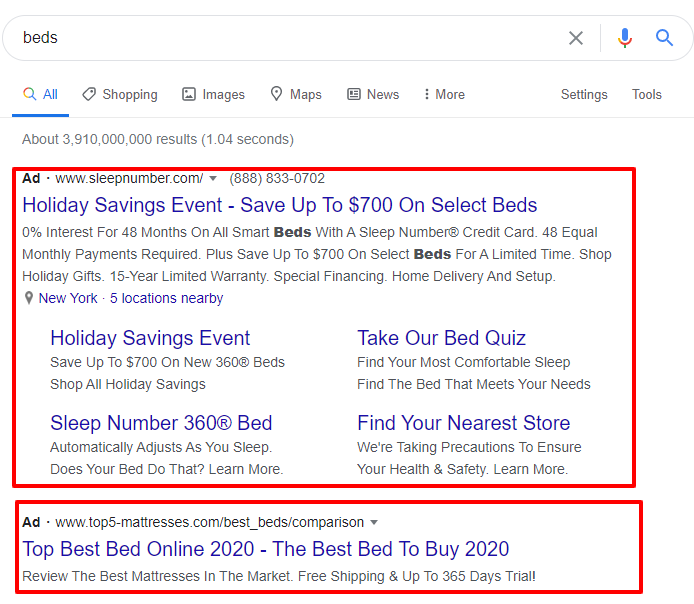Open the 'Holiday Savings Event - Save Up To $700' ad headline
Screen dimensions: 694x604
coord(280,205)
